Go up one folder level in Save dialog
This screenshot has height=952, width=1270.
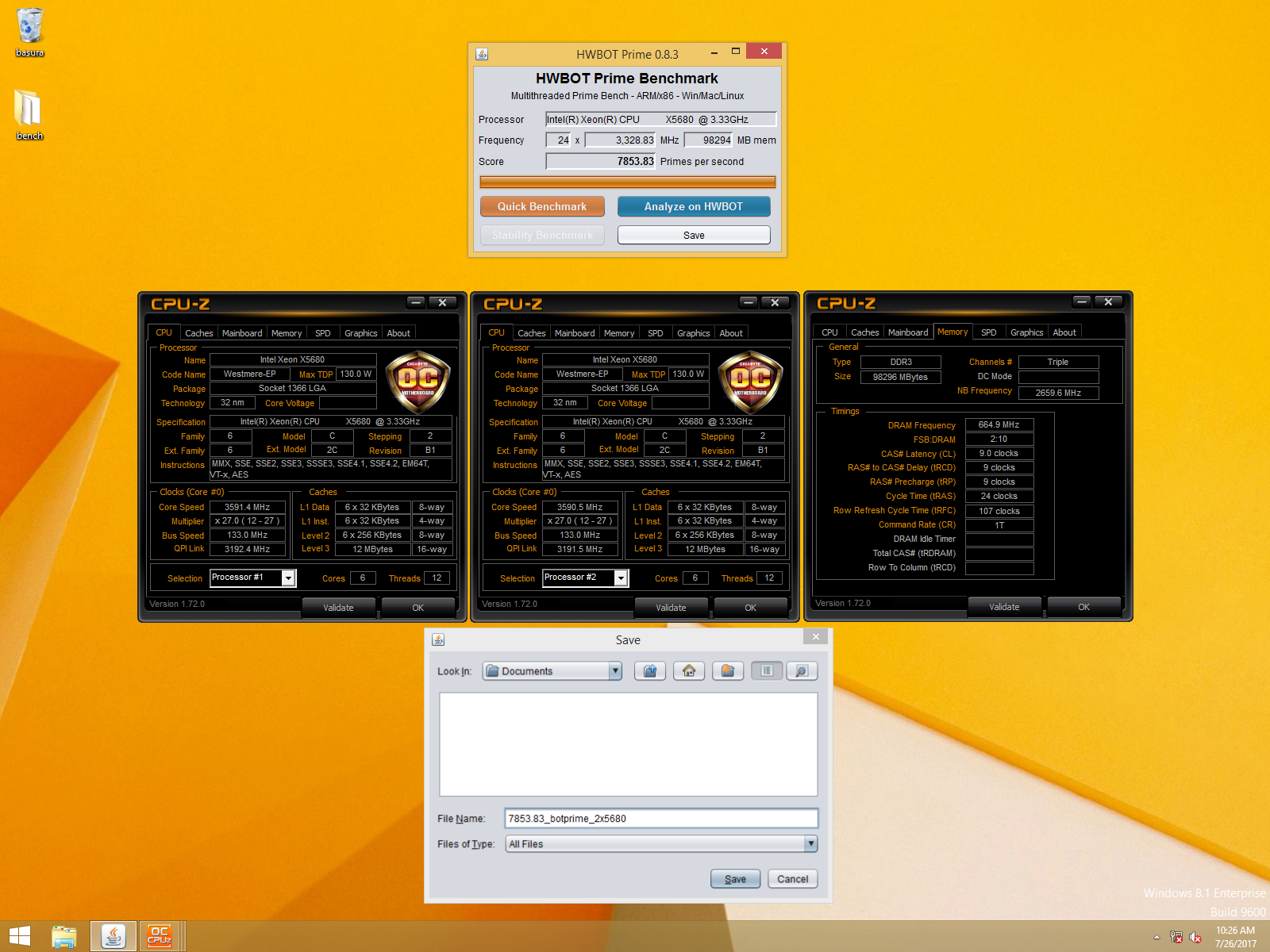650,671
